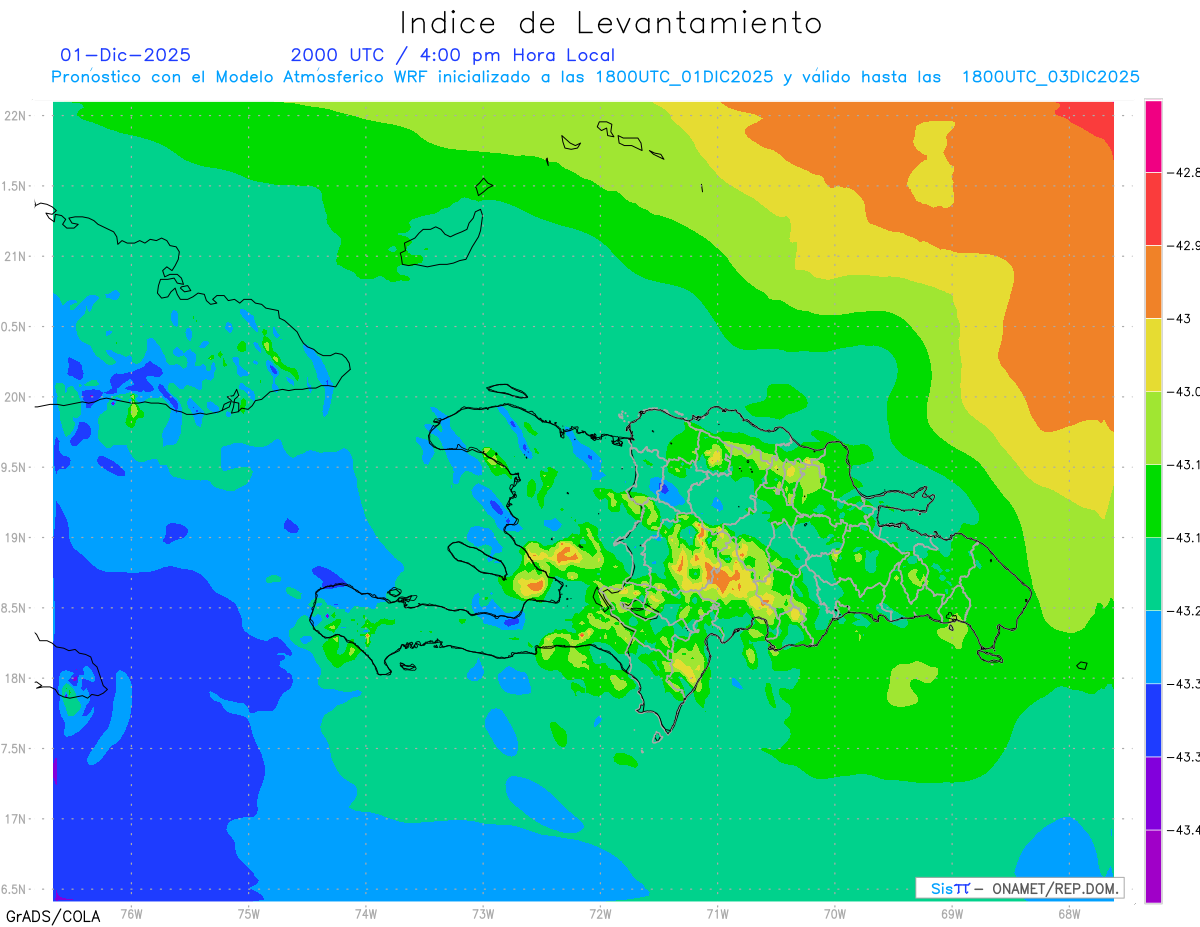Click the date text '01-Dic-2025'
1200x927 pixels.
(x=125, y=55)
